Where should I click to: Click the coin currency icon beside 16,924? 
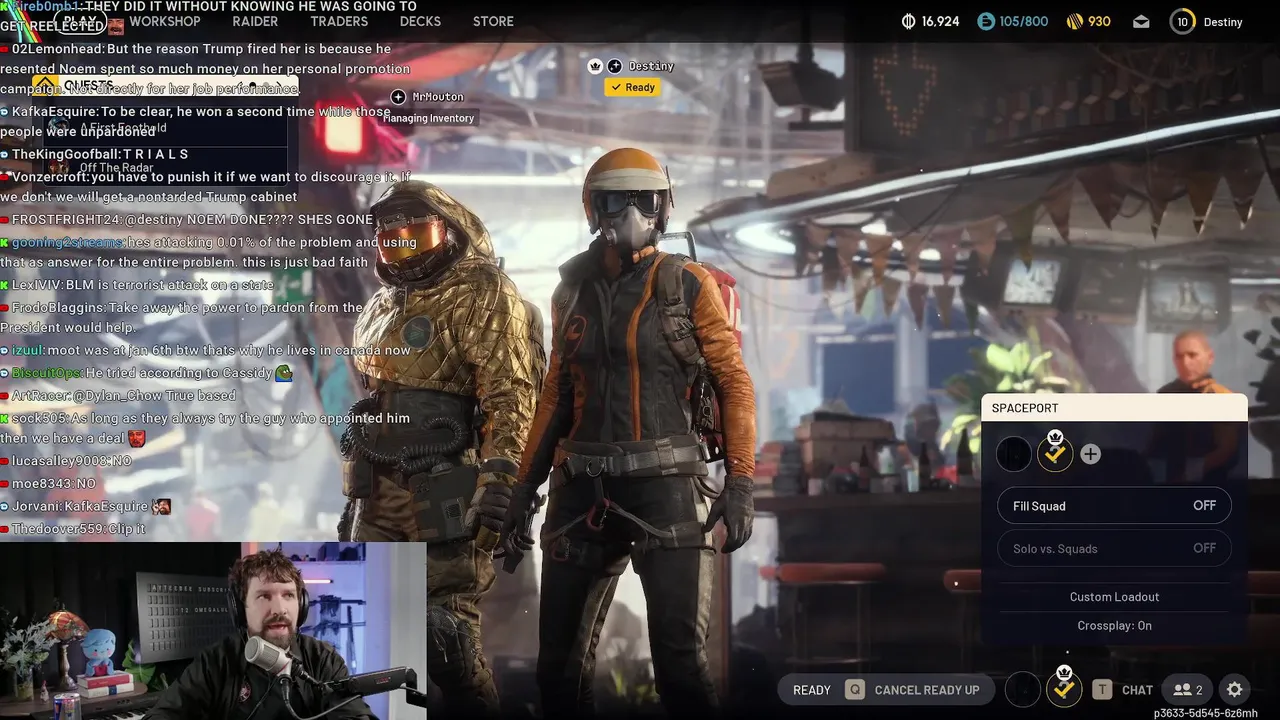(x=909, y=21)
